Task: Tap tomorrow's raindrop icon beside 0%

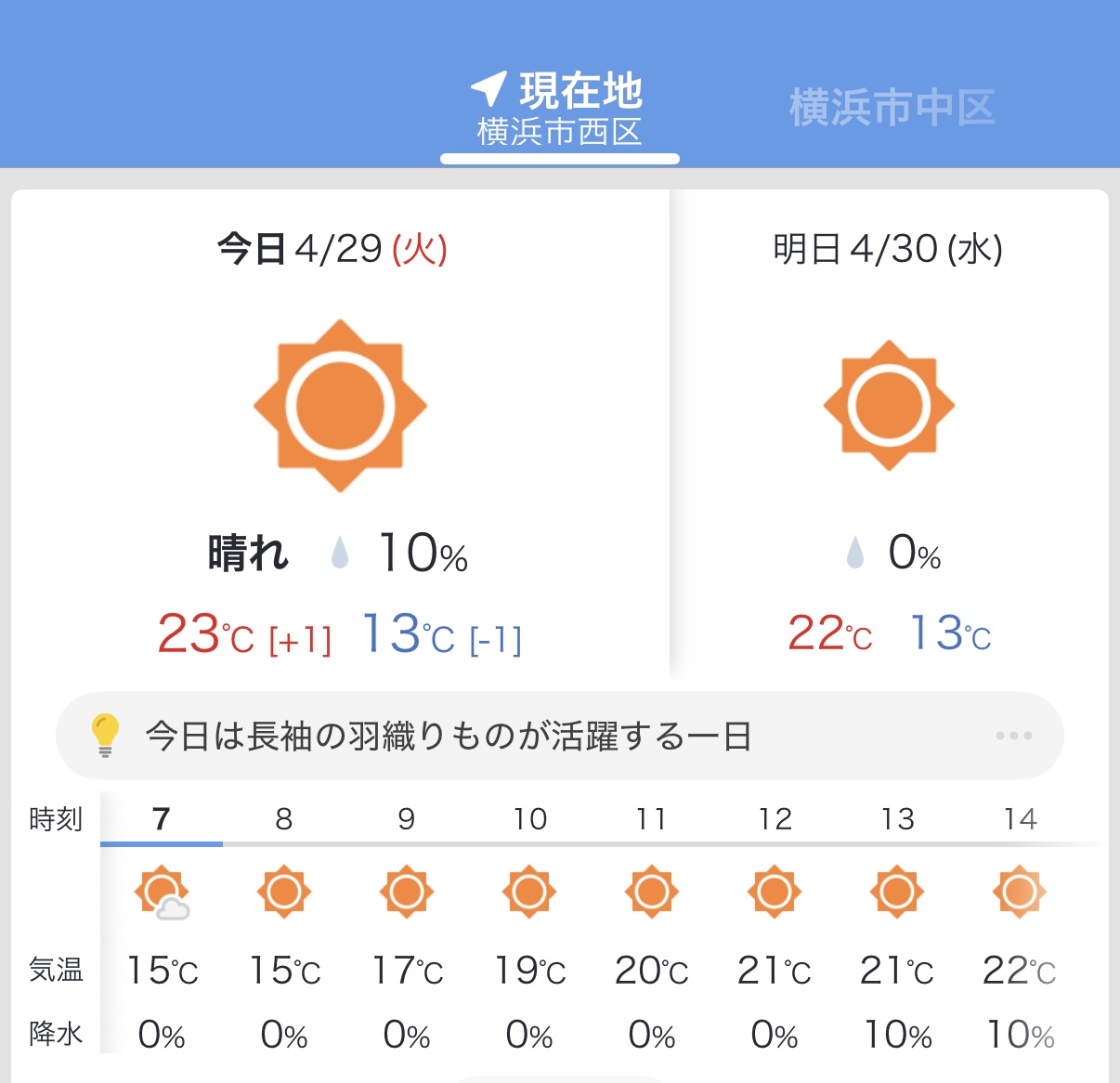Action: [855, 554]
